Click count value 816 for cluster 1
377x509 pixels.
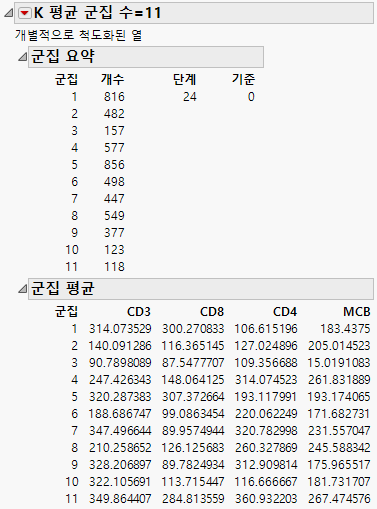click(114, 97)
